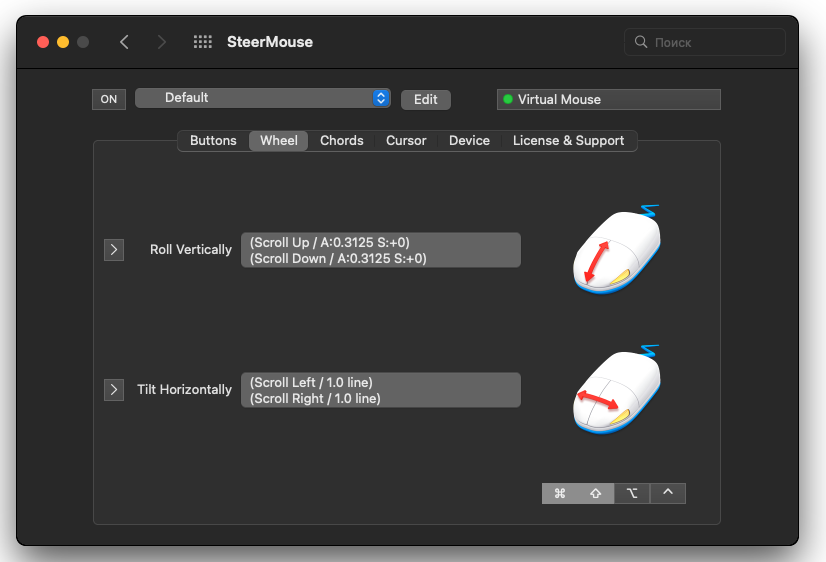The height and width of the screenshot is (562, 826).
Task: Click the vertical roll mouse illustration
Action: [616, 250]
